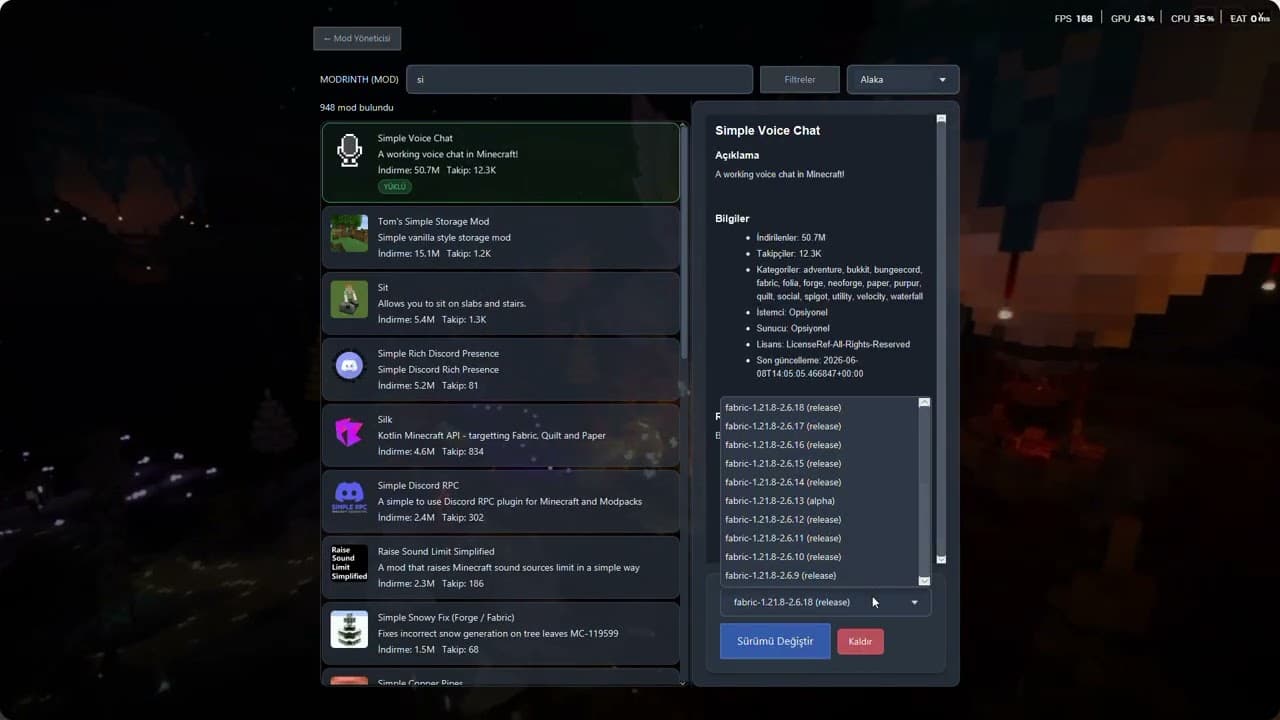This screenshot has height=720, width=1280.
Task: Click the version list scrollbar thumb
Action: [x=924, y=447]
